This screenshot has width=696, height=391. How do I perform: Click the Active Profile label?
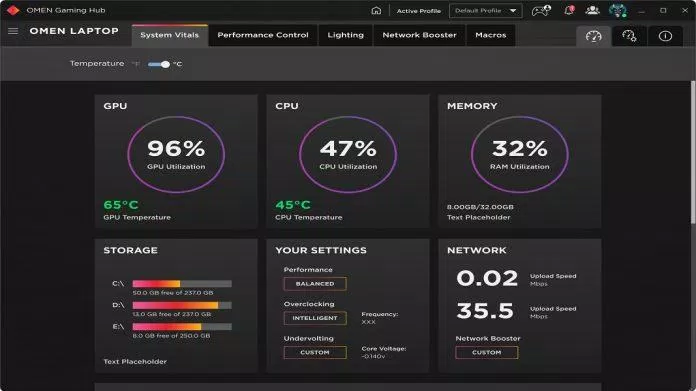pos(419,11)
